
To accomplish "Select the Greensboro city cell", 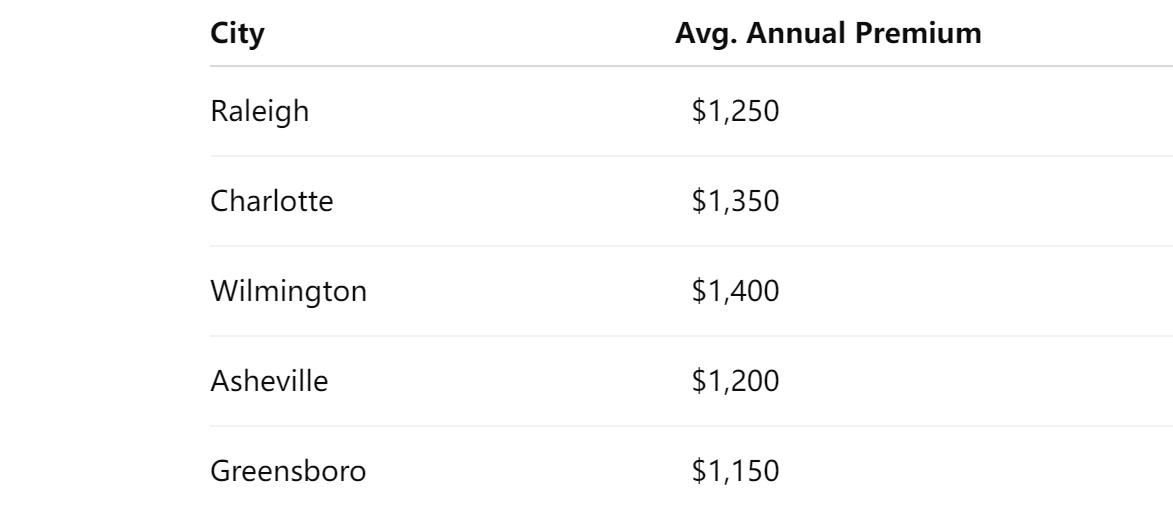I will [x=288, y=471].
